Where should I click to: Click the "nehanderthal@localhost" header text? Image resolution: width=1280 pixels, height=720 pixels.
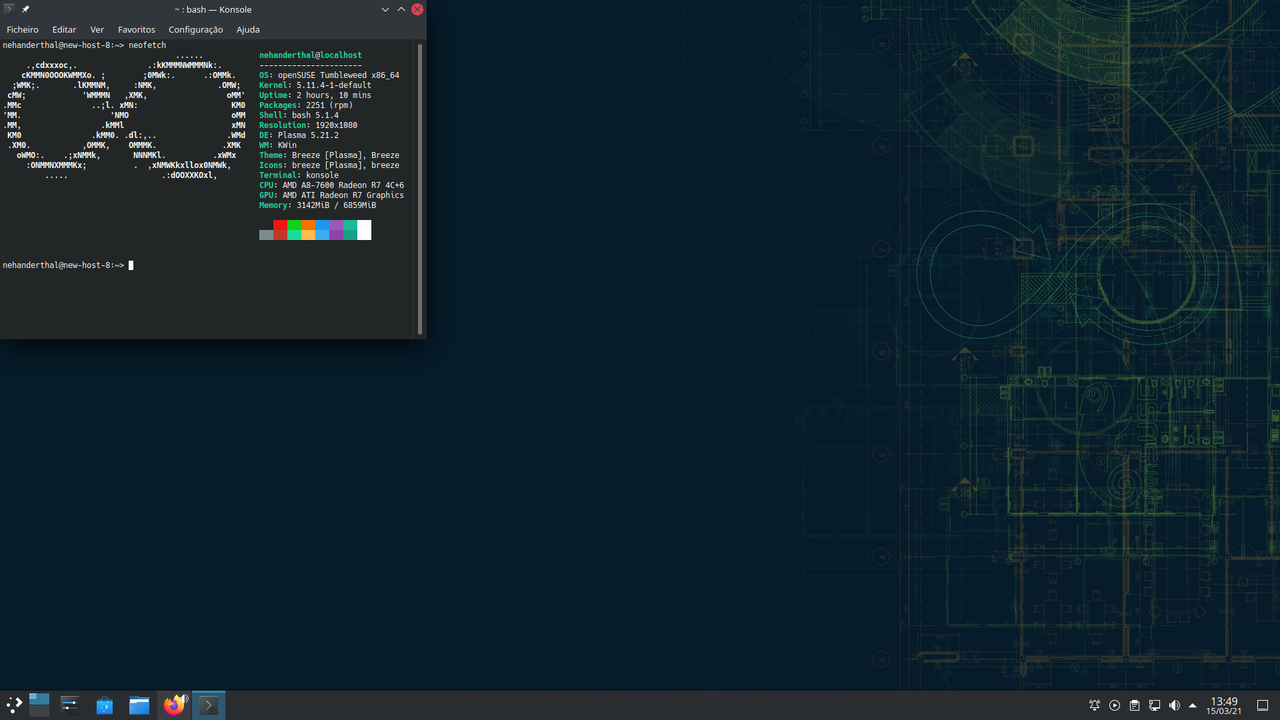(x=310, y=55)
